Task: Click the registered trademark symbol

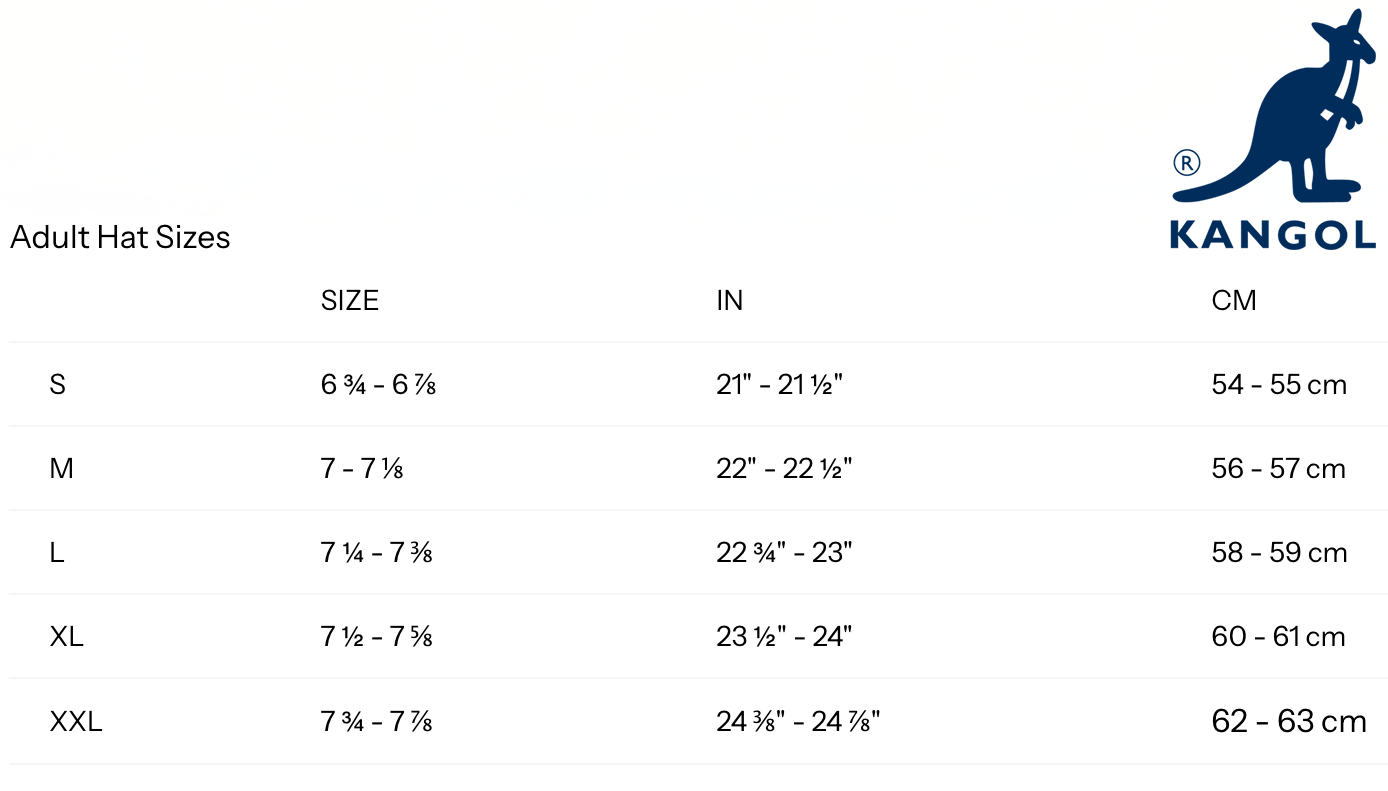Action: [1186, 162]
